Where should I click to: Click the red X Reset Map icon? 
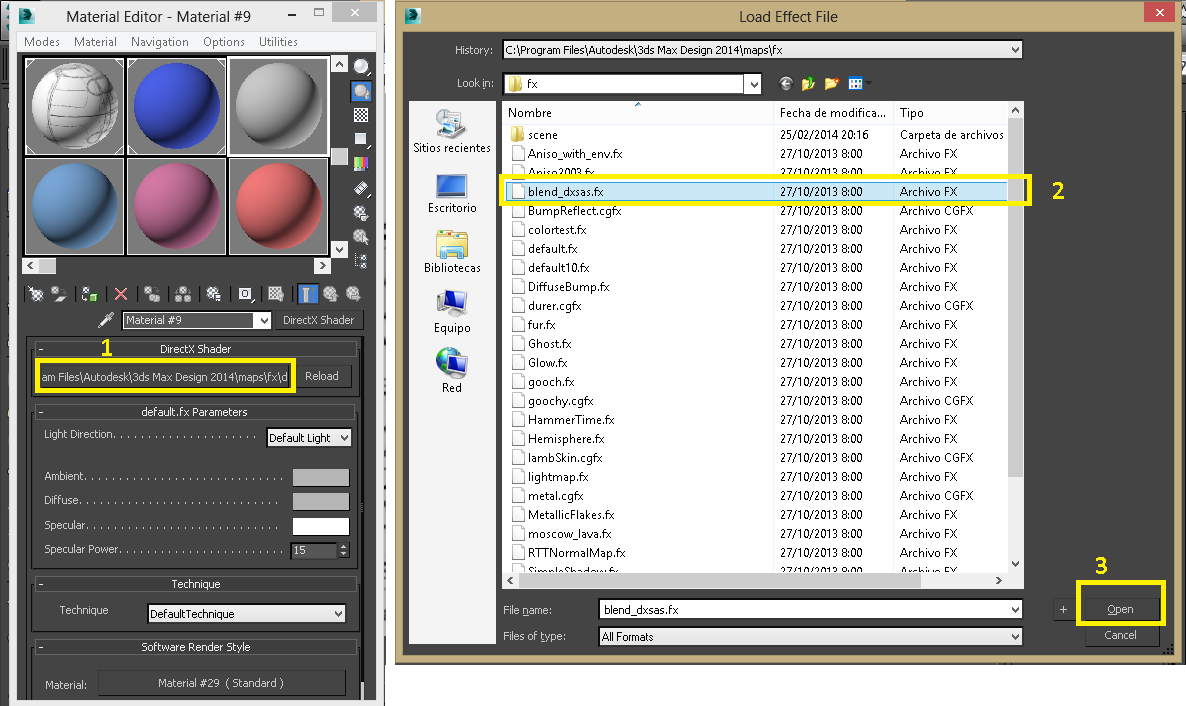tap(120, 294)
